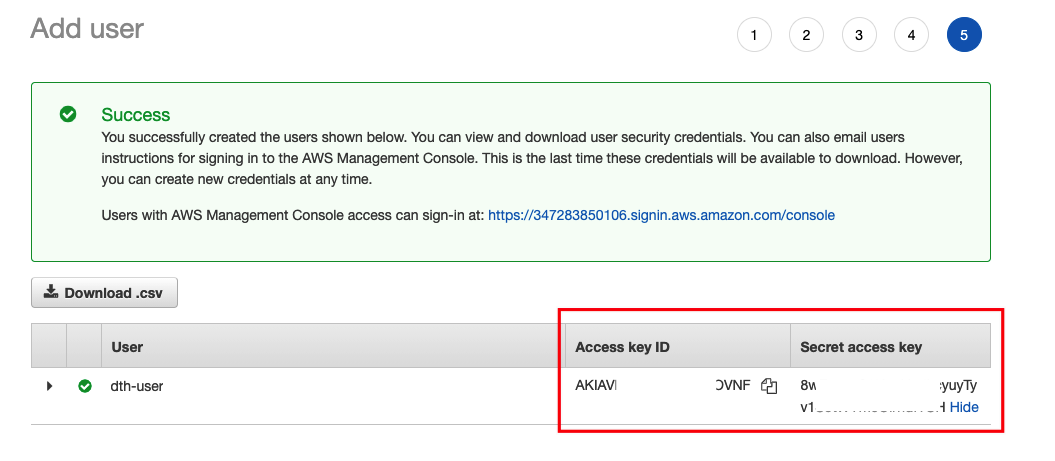This screenshot has width=1055, height=461.
Task: Select the dth-user name in the table
Action: tap(137, 386)
